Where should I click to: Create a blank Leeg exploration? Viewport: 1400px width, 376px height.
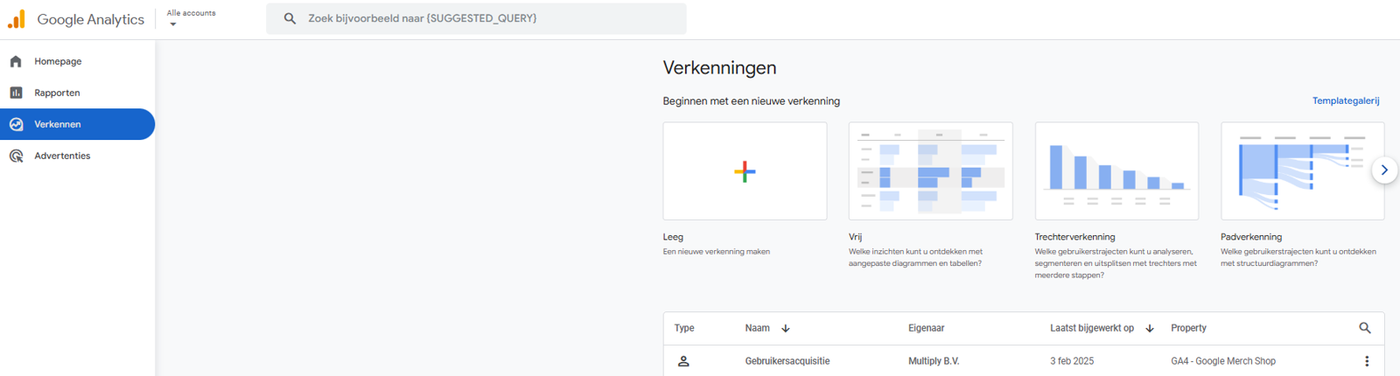tap(745, 171)
